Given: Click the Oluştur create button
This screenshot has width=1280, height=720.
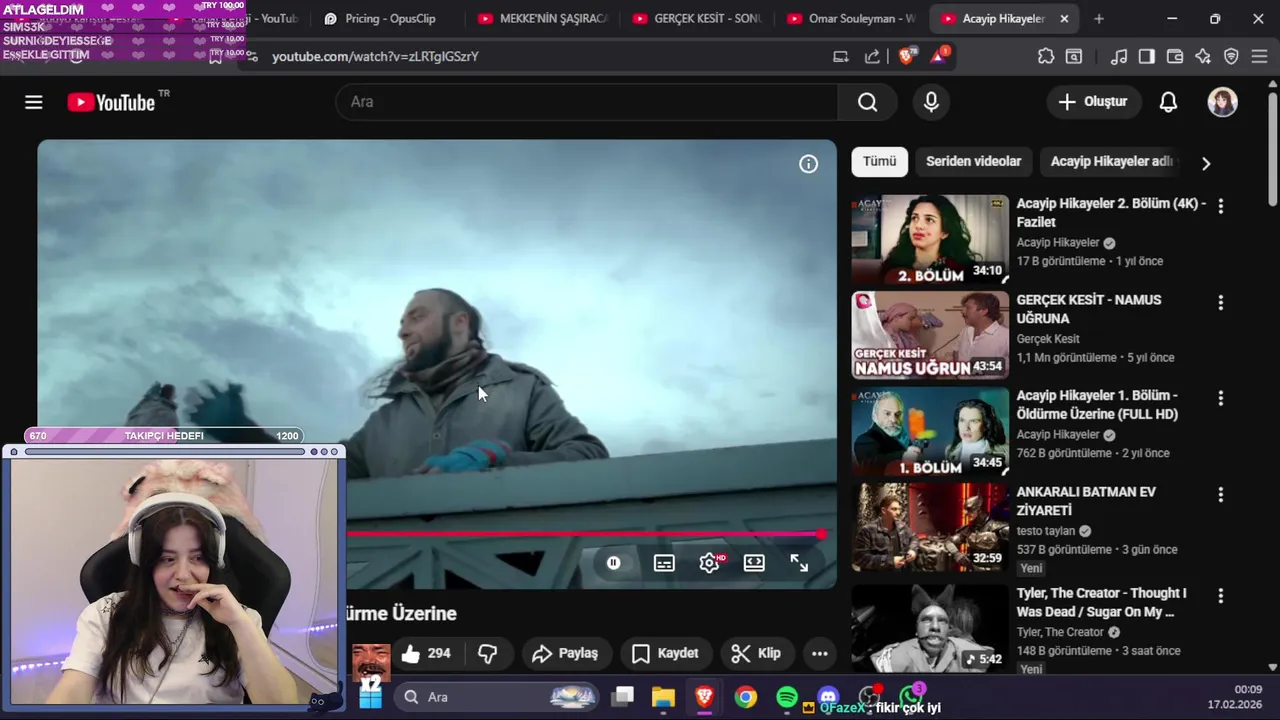Looking at the screenshot, I should point(1092,102).
